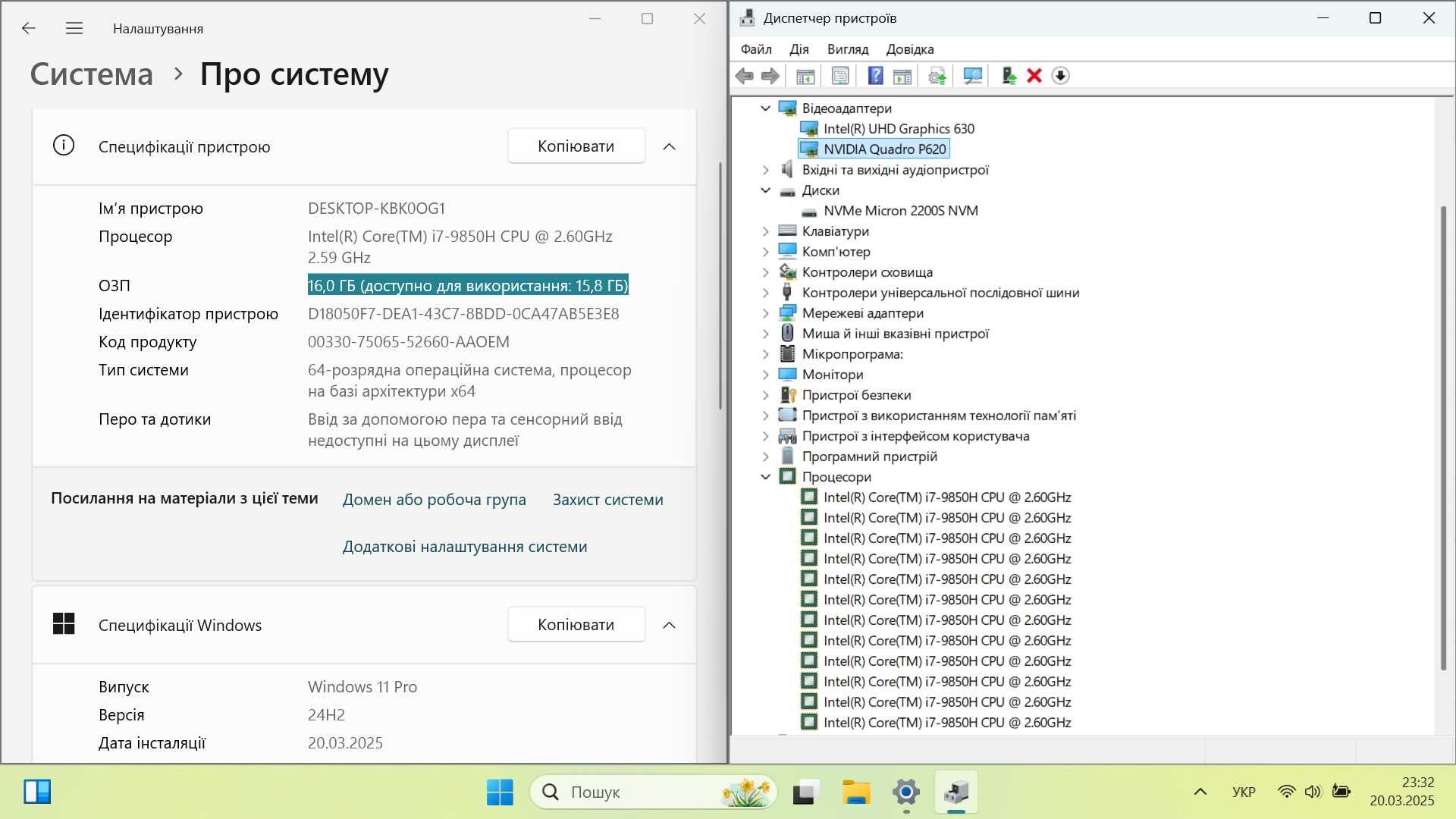Open Додаткові налаштування системи link
Viewport: 1456px width, 819px height.
coord(465,547)
